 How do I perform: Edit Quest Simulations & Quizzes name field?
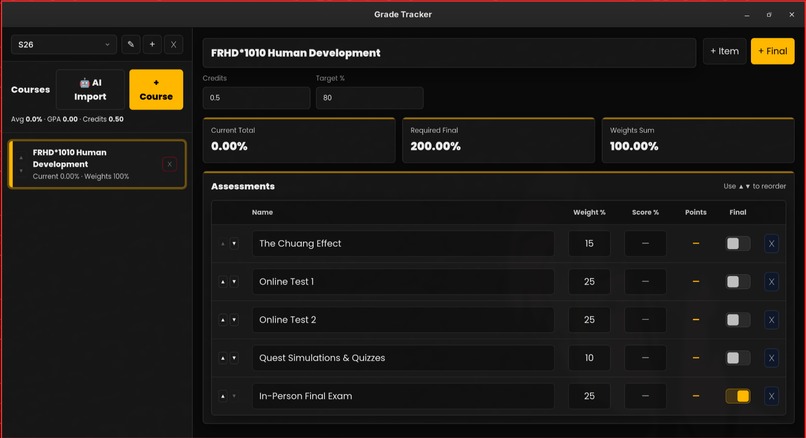click(x=403, y=358)
